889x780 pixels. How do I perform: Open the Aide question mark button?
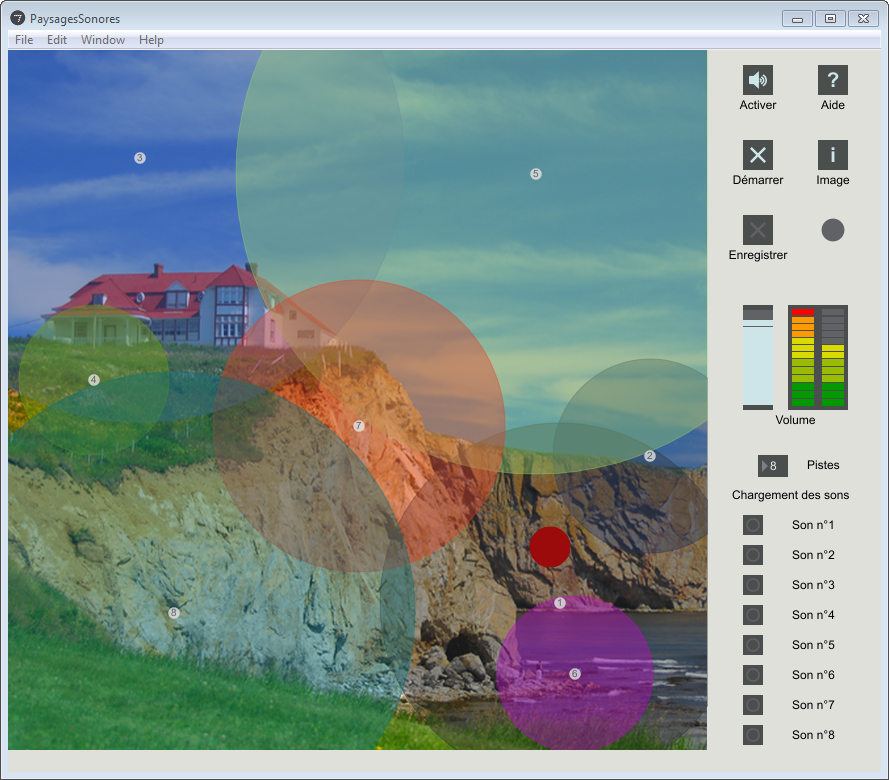click(832, 80)
